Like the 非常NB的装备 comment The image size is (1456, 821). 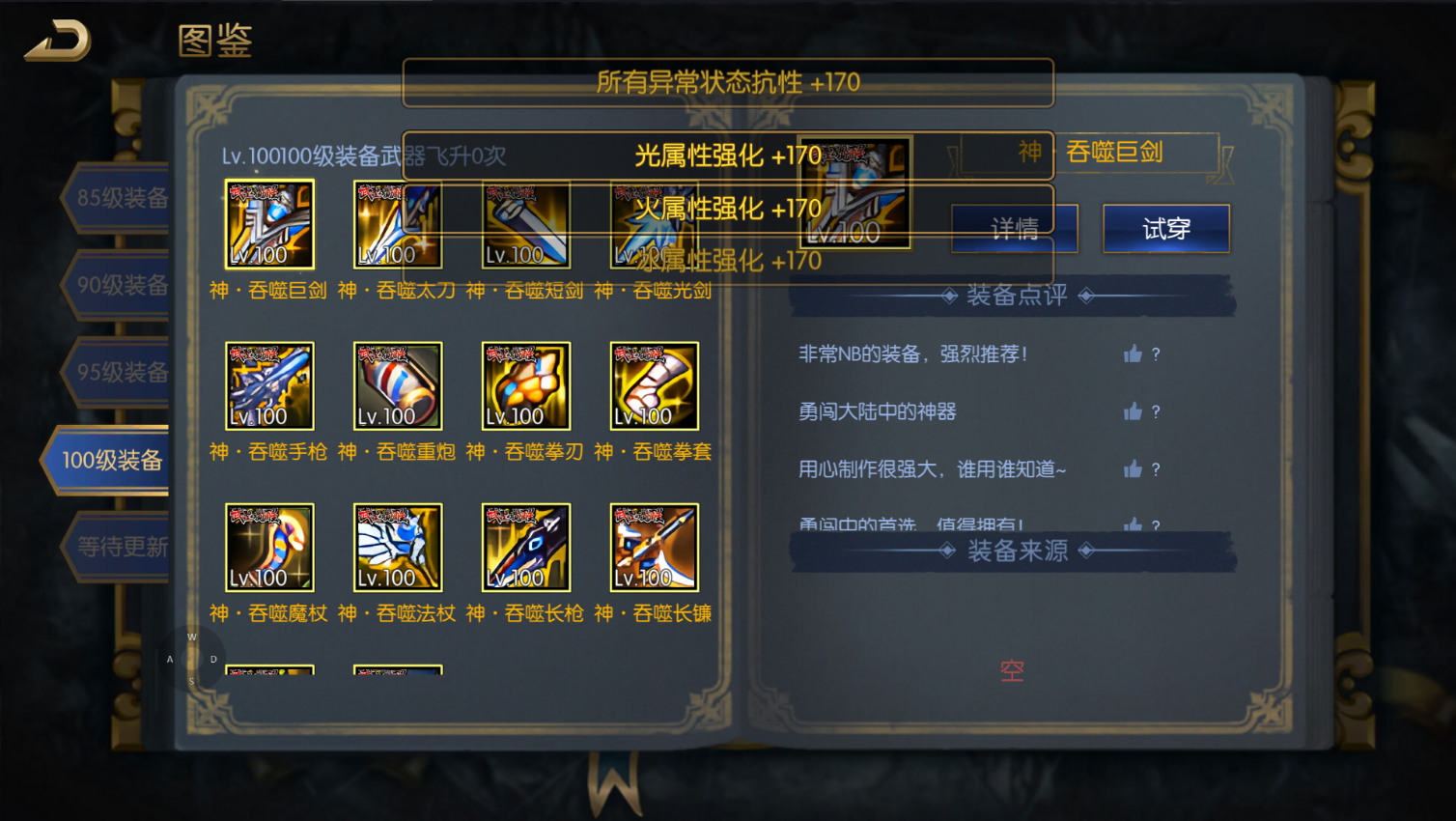1133,354
